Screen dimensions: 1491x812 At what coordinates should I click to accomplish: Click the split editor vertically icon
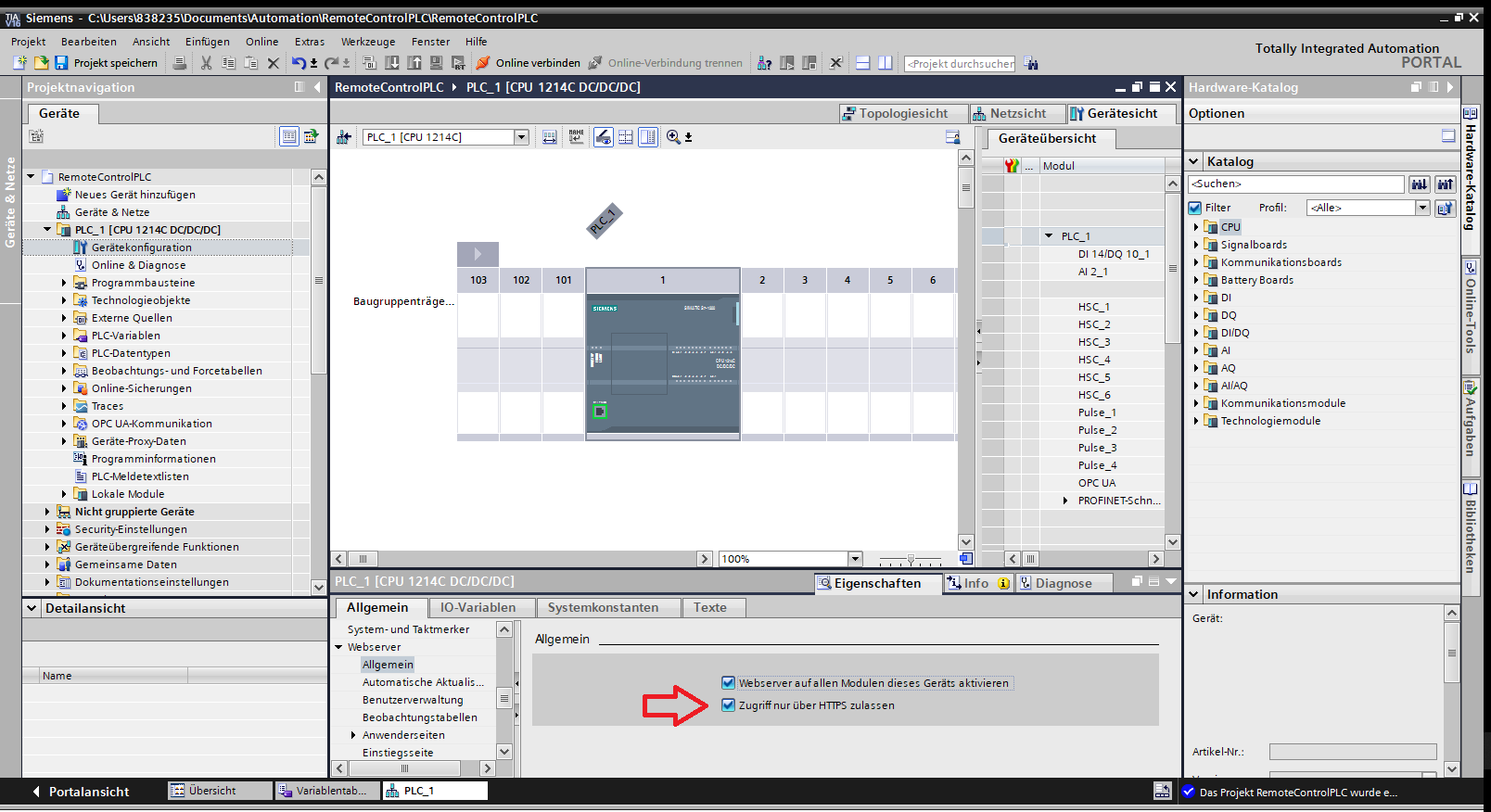pos(886,63)
